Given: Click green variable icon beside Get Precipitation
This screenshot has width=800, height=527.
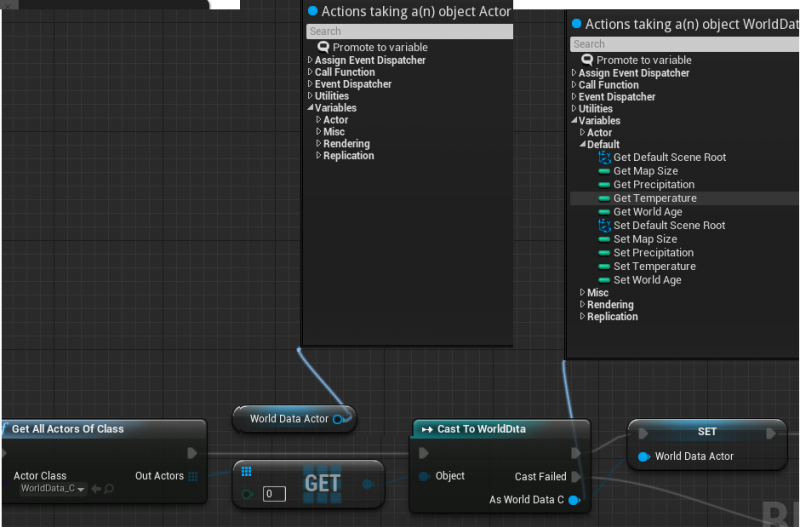Looking at the screenshot, I should (x=604, y=185).
